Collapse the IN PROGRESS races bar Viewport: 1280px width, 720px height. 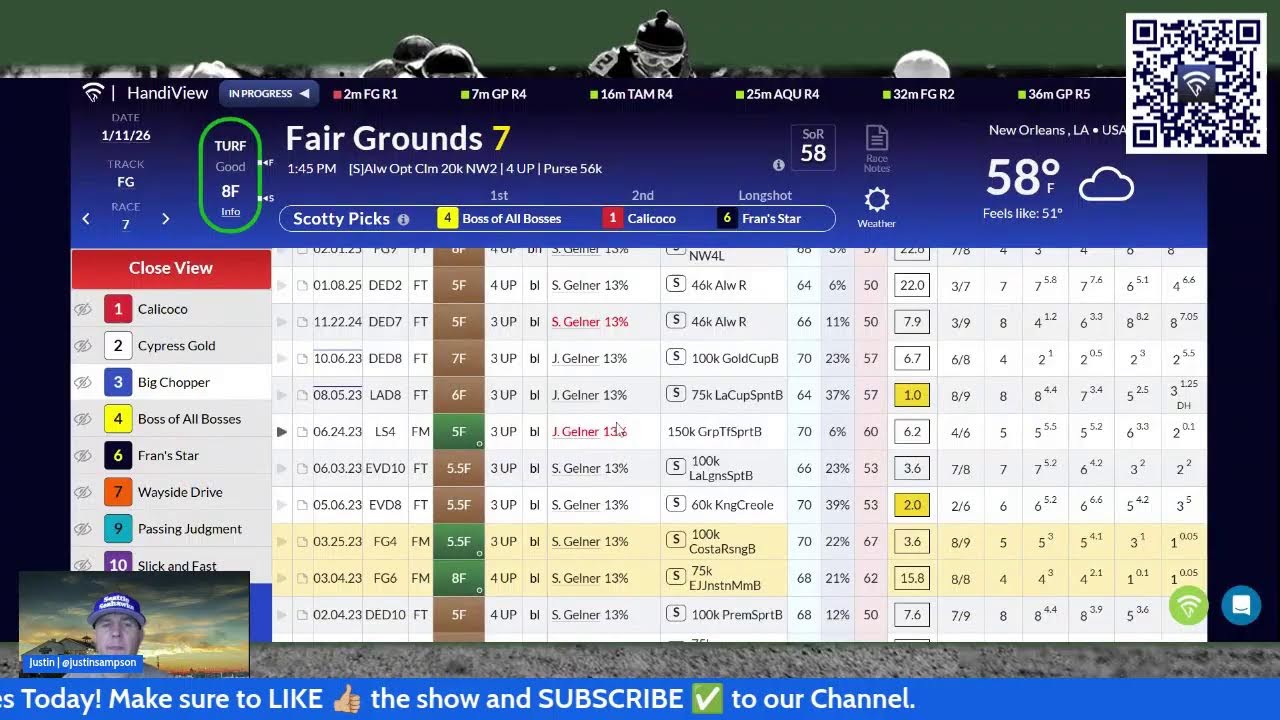[x=269, y=94]
